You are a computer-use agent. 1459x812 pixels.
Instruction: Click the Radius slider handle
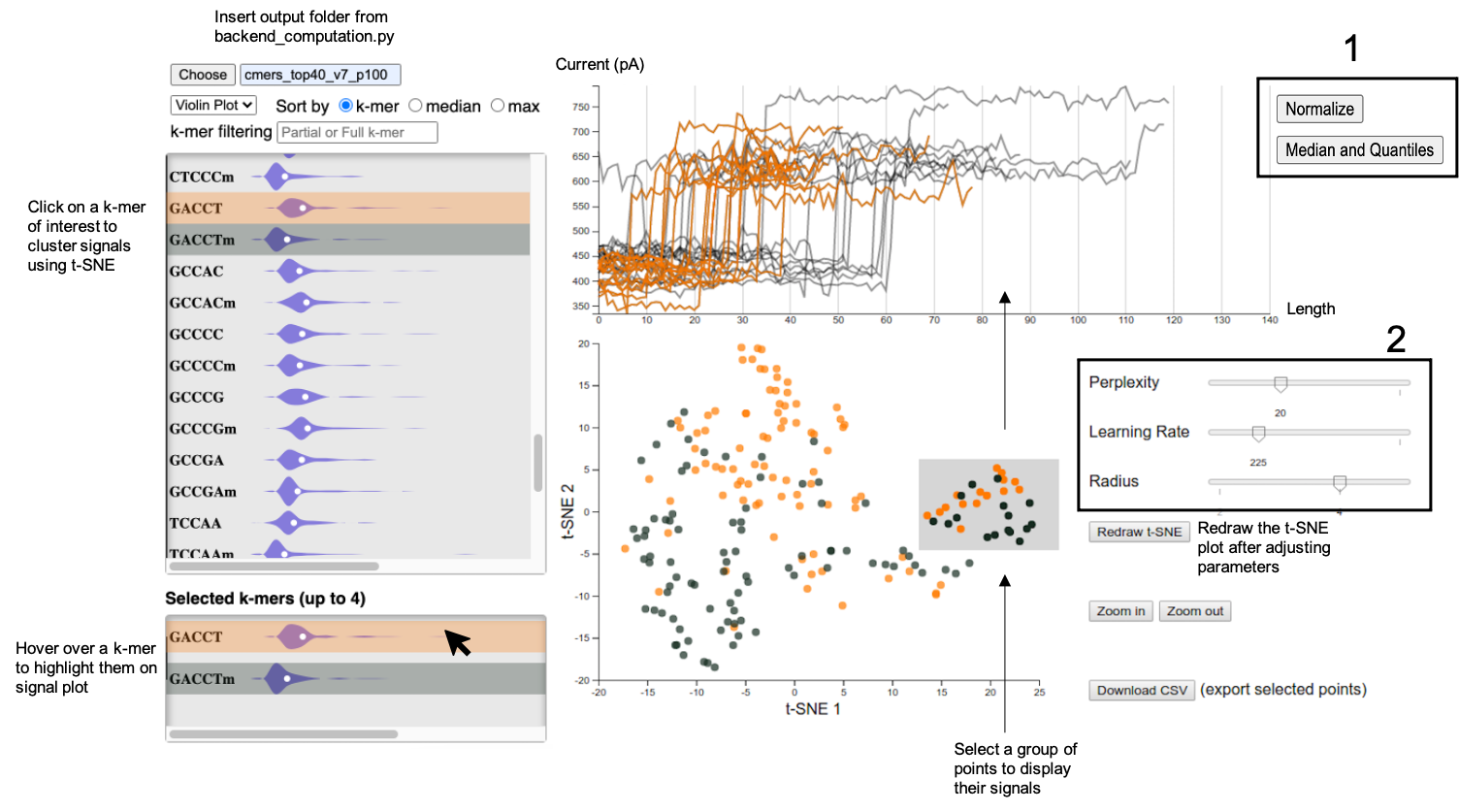(x=1340, y=482)
